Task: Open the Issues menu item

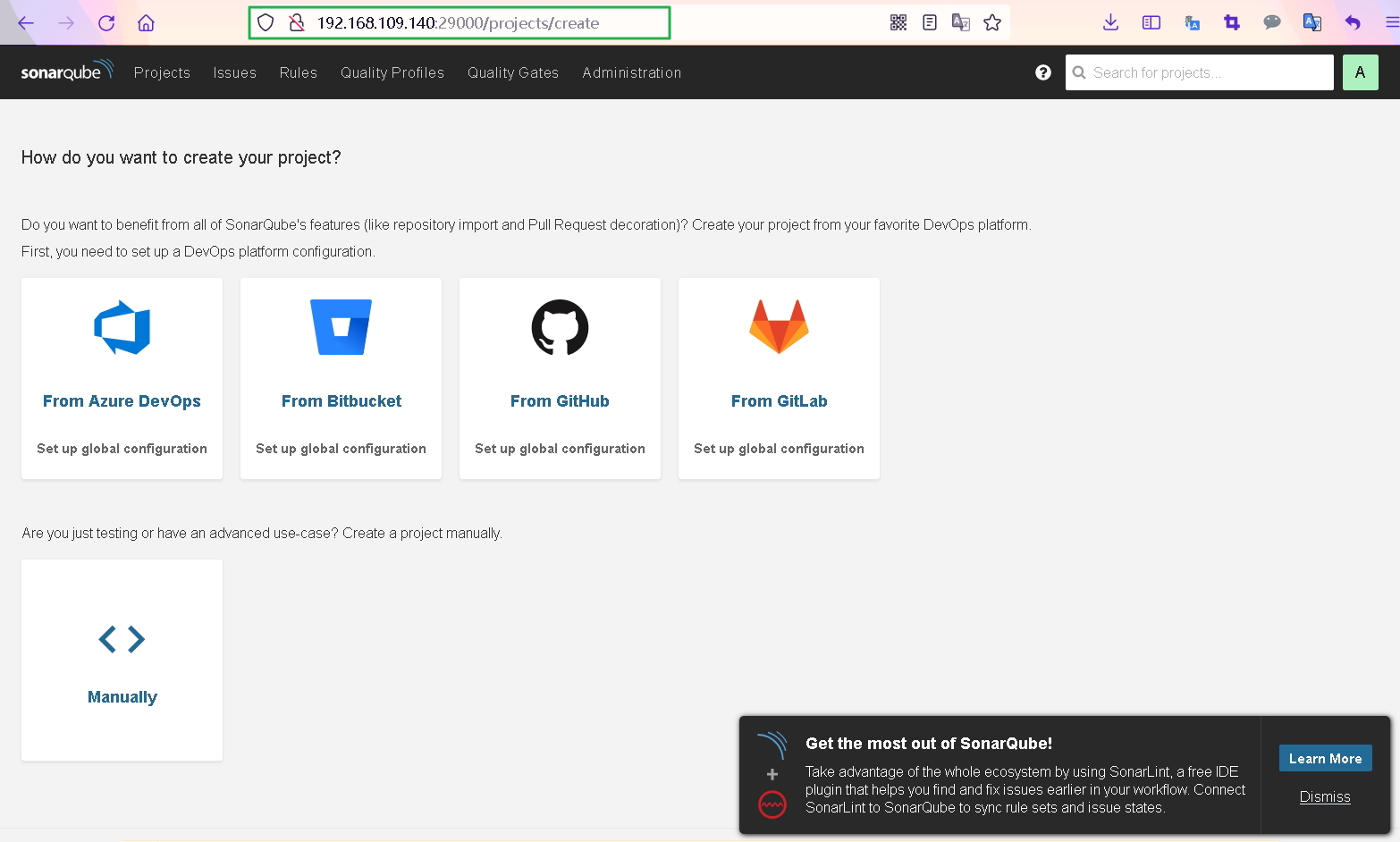Action: [x=234, y=72]
